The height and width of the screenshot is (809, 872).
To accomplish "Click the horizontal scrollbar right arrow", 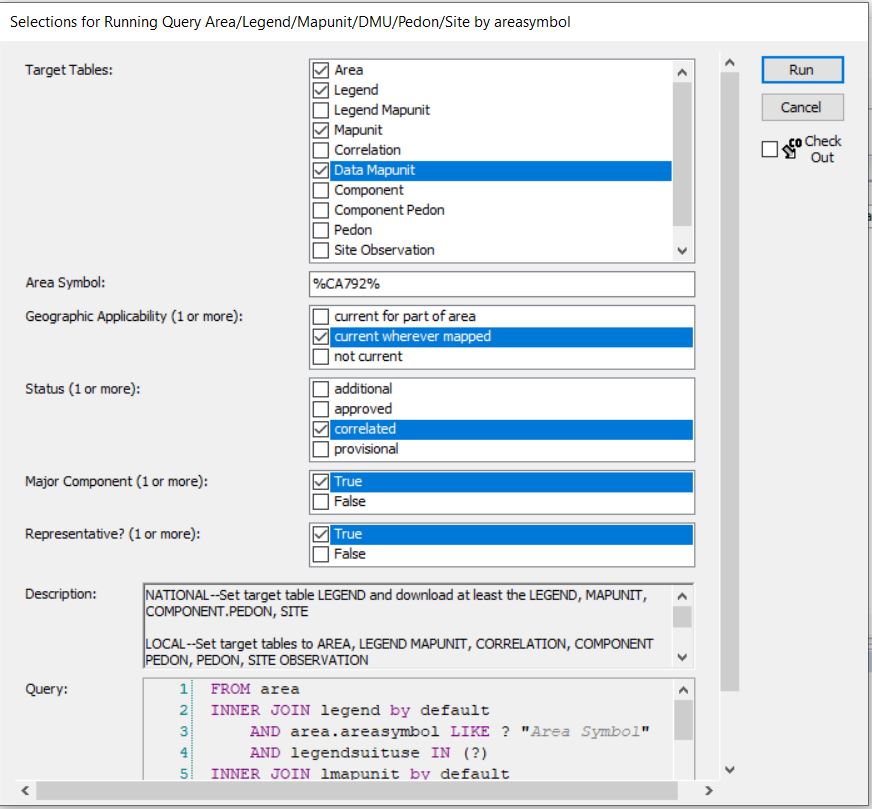I will click(708, 790).
